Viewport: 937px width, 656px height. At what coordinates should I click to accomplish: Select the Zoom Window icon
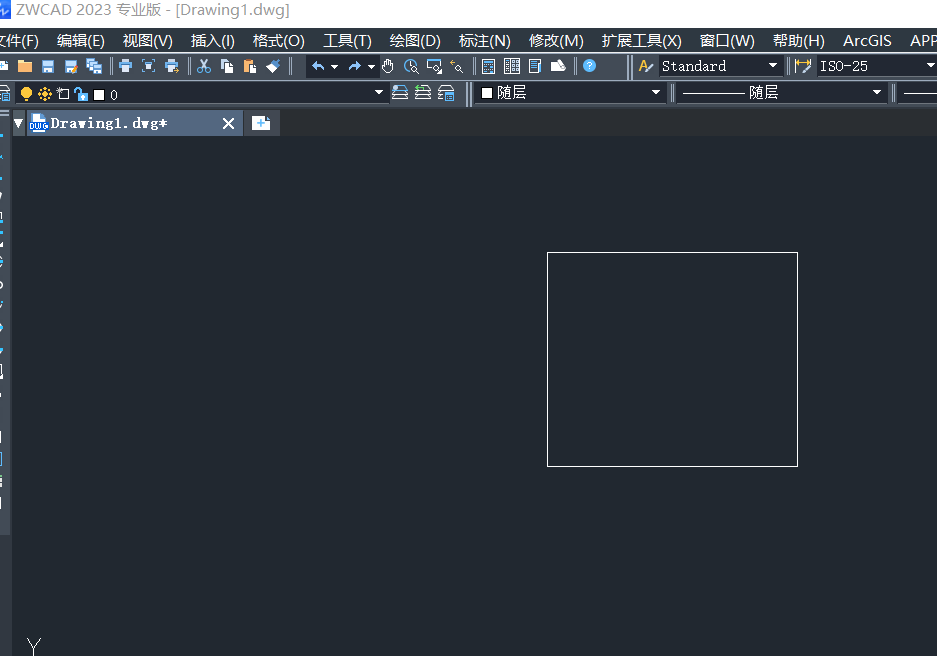point(434,66)
